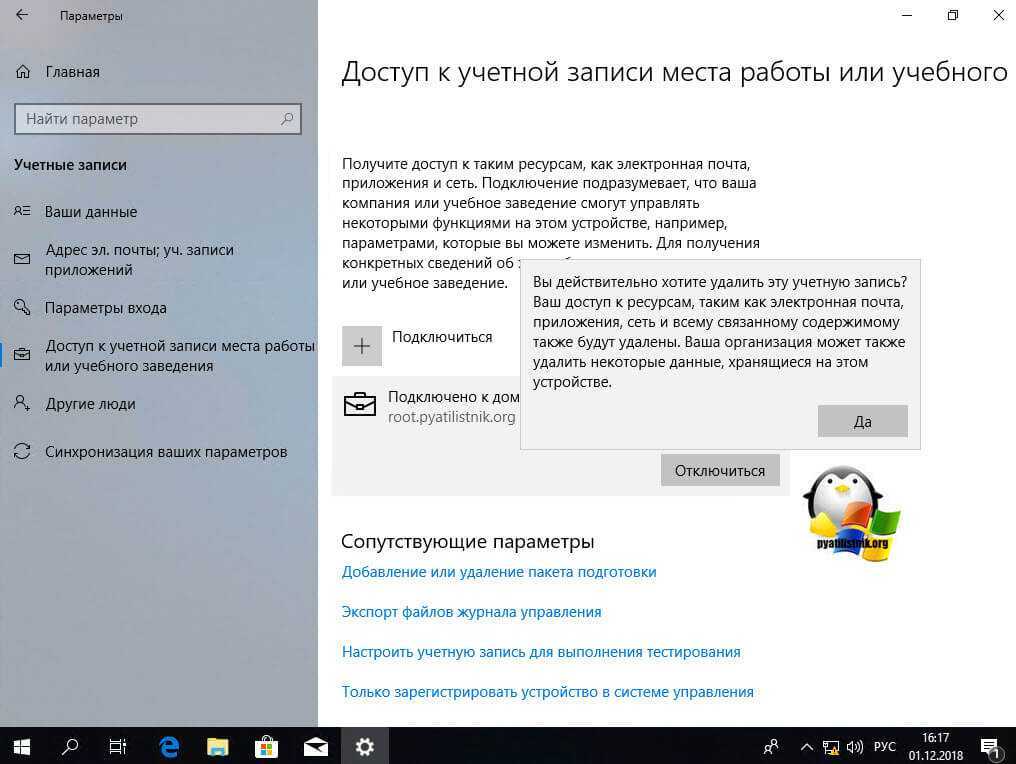Click the back arrow in Параметры window
Image resolution: width=1016 pixels, height=764 pixels.
22,16
